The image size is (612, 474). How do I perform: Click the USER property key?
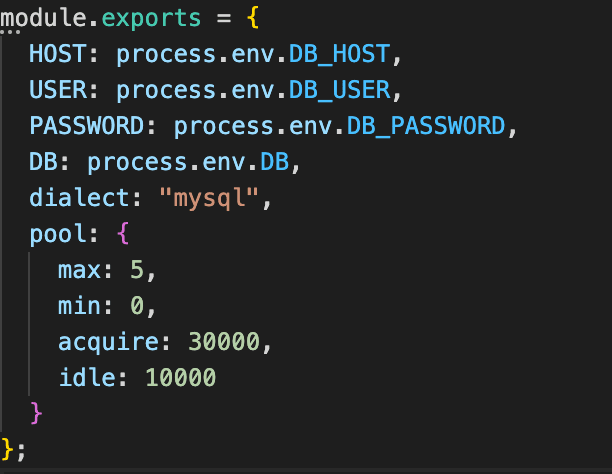[x=57, y=90]
